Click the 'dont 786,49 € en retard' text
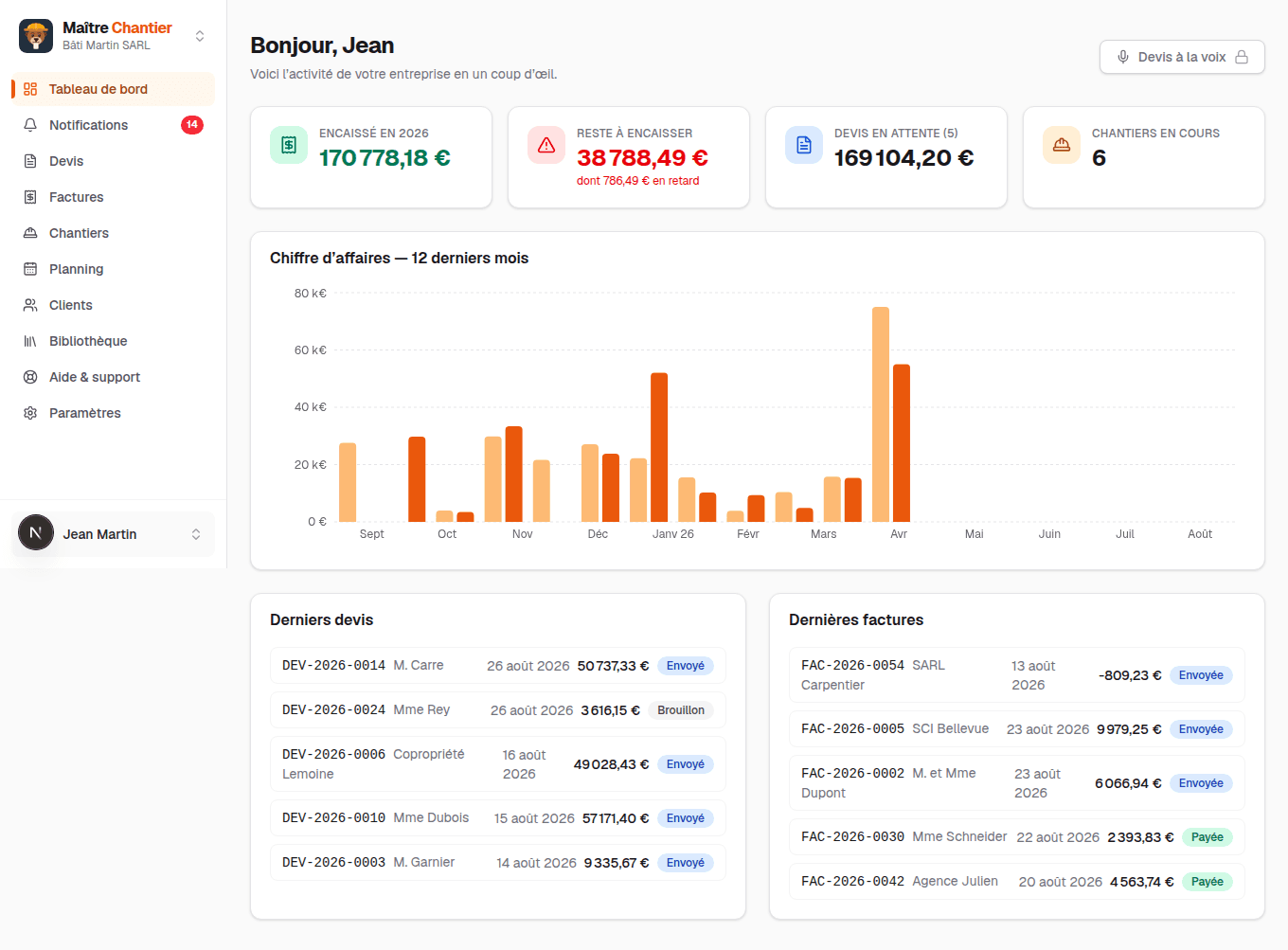 point(638,181)
